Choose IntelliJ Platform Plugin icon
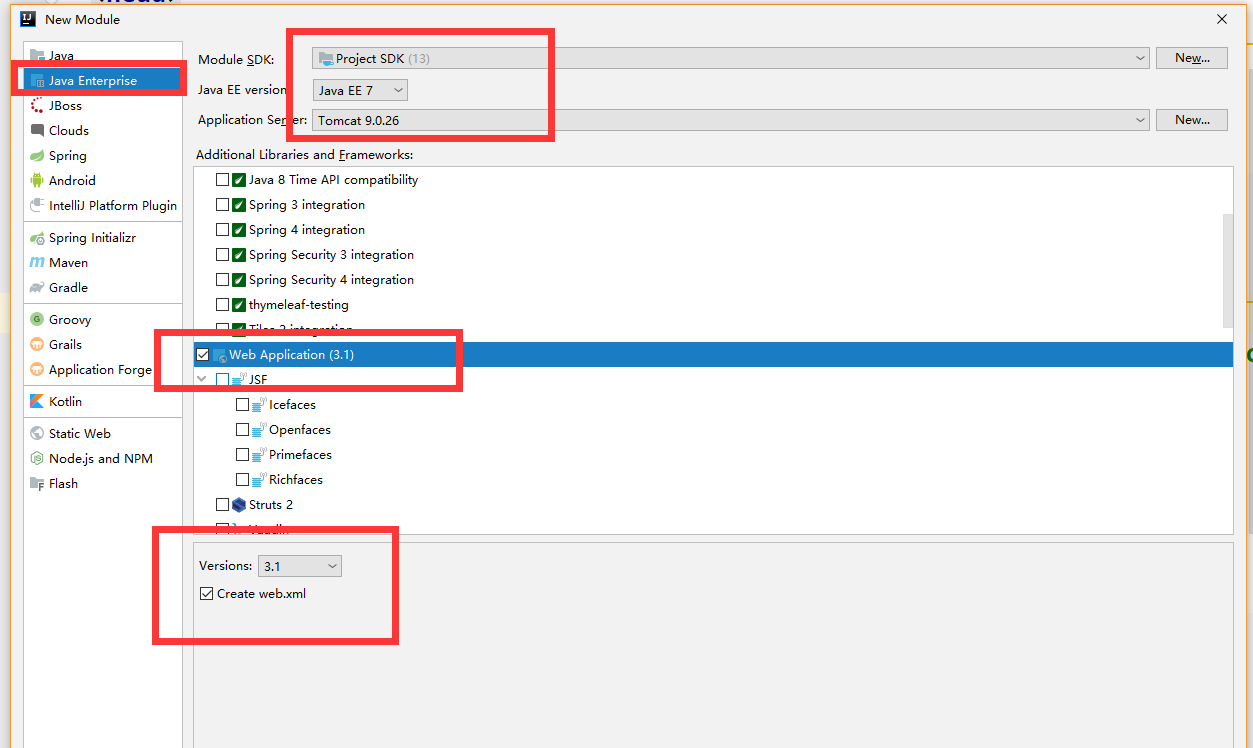The width and height of the screenshot is (1253, 748). [x=37, y=205]
